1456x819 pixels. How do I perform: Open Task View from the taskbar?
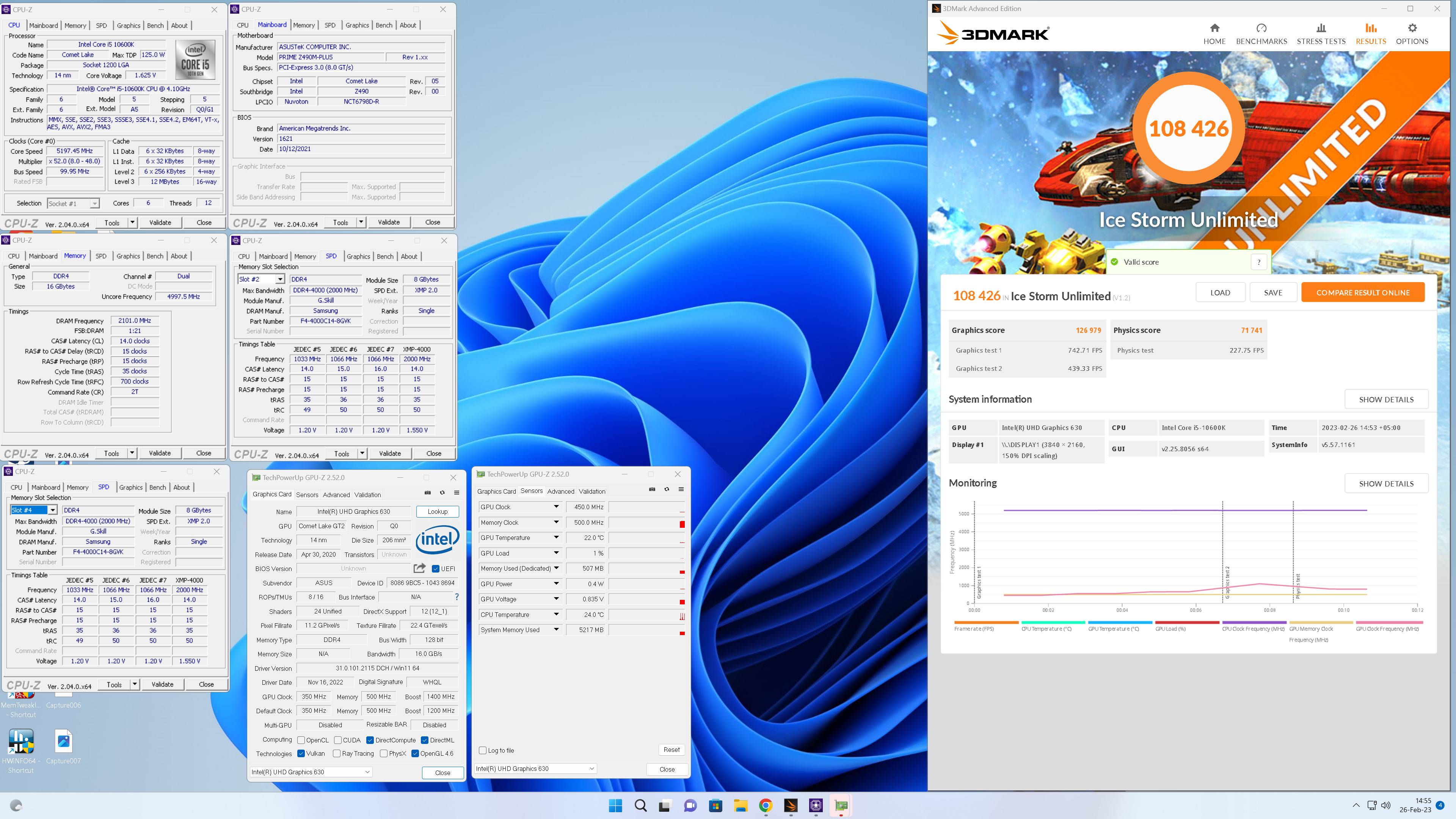pos(665,805)
